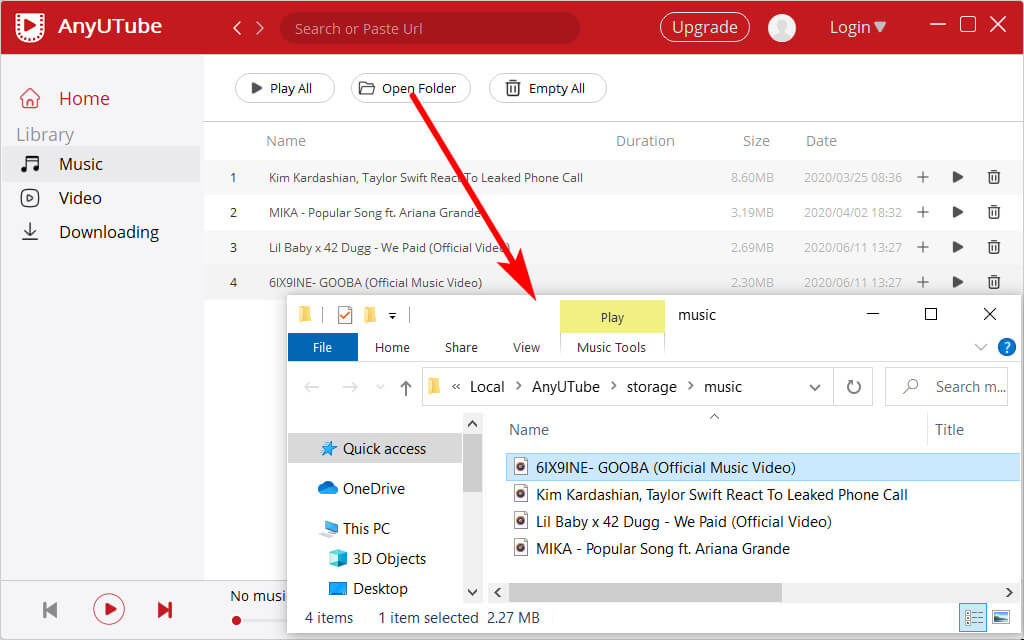Screen dimensions: 1024x640
Task: Add Lil Baby We Paid with plus icon
Action: (923, 247)
